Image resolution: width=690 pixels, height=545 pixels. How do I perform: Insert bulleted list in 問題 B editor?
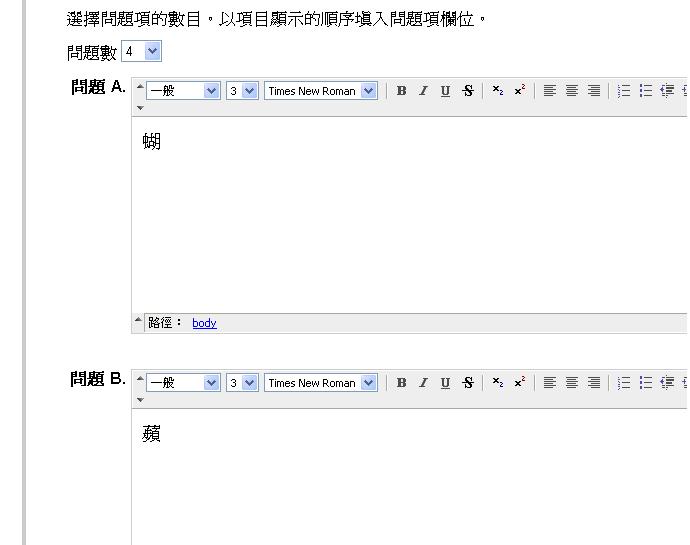pyautogui.click(x=646, y=383)
